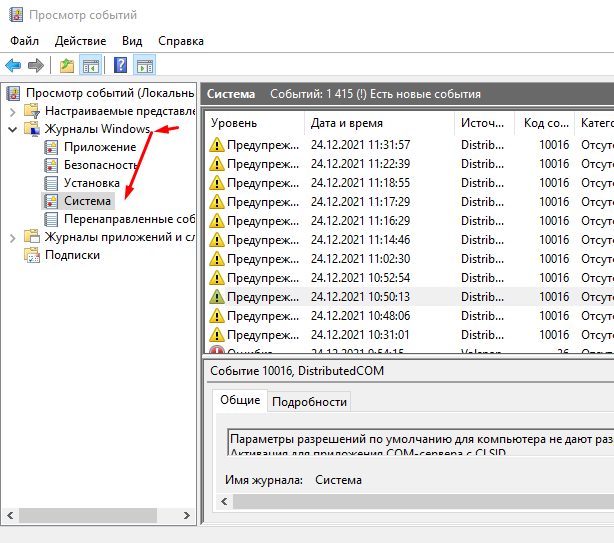Select event dated 24.12.2021 10:52:54

(x=409, y=278)
